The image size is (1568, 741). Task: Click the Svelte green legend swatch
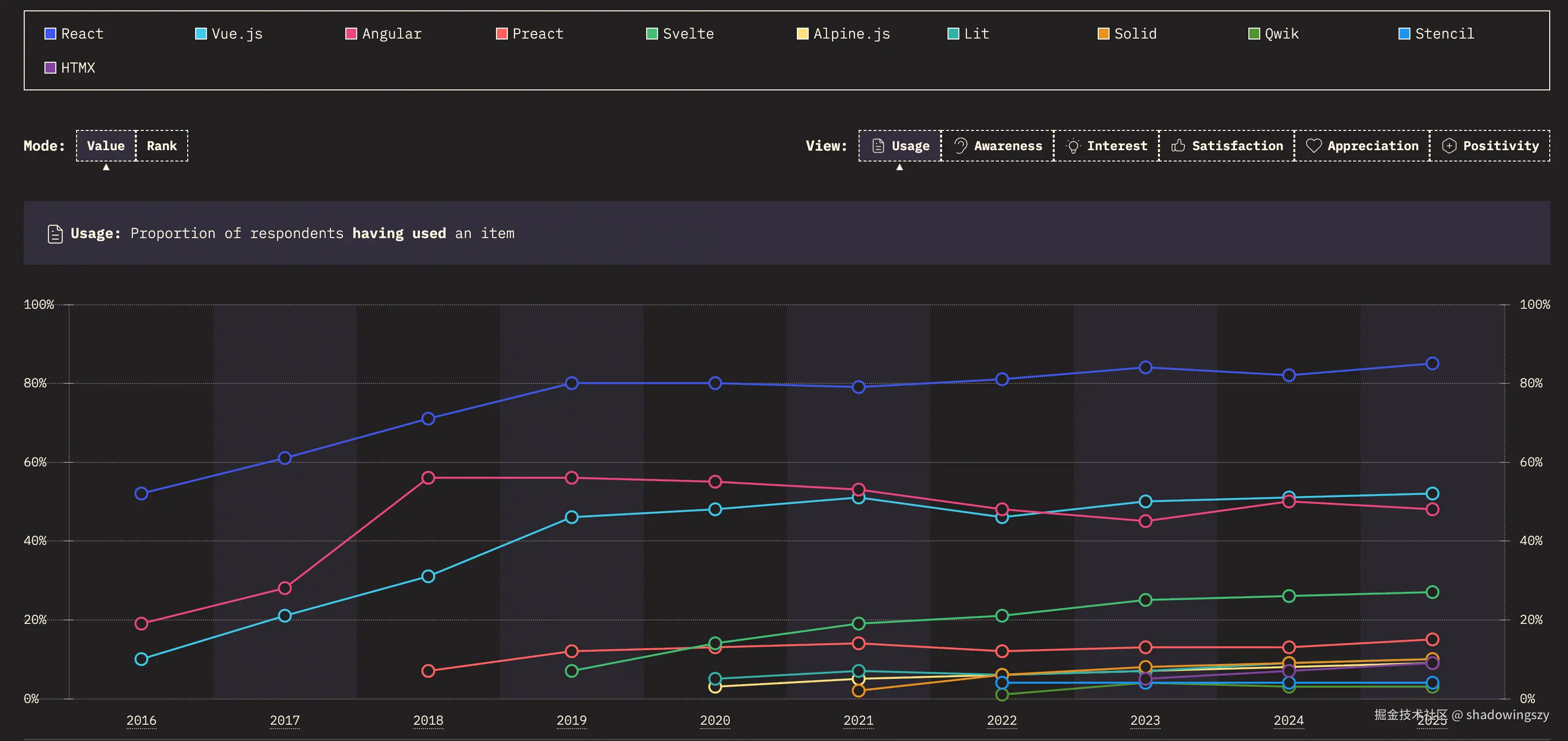[652, 34]
